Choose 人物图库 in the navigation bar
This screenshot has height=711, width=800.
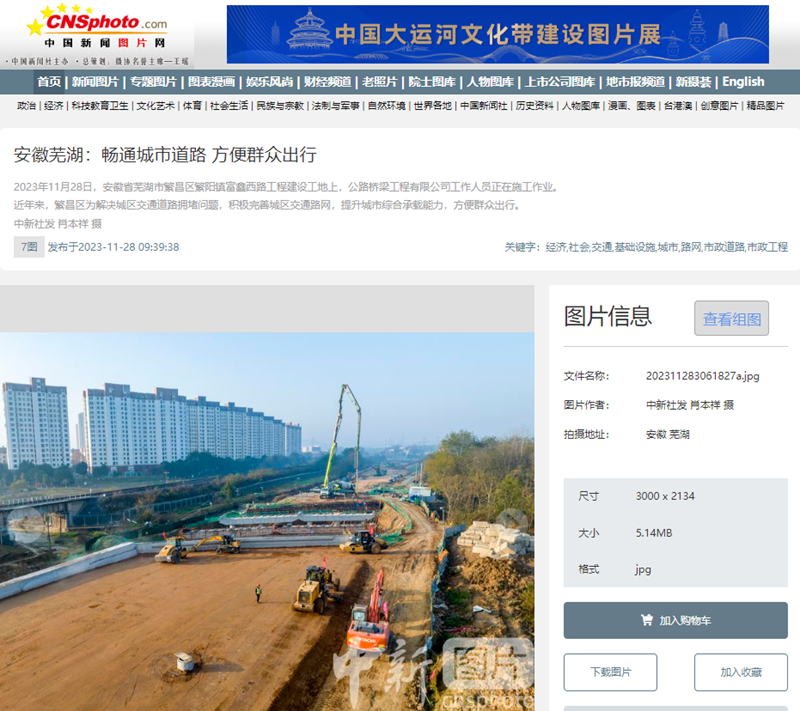point(490,82)
